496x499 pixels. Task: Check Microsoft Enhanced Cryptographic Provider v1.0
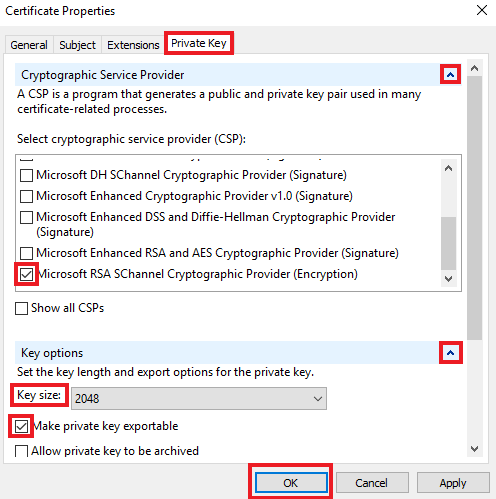(x=26, y=196)
